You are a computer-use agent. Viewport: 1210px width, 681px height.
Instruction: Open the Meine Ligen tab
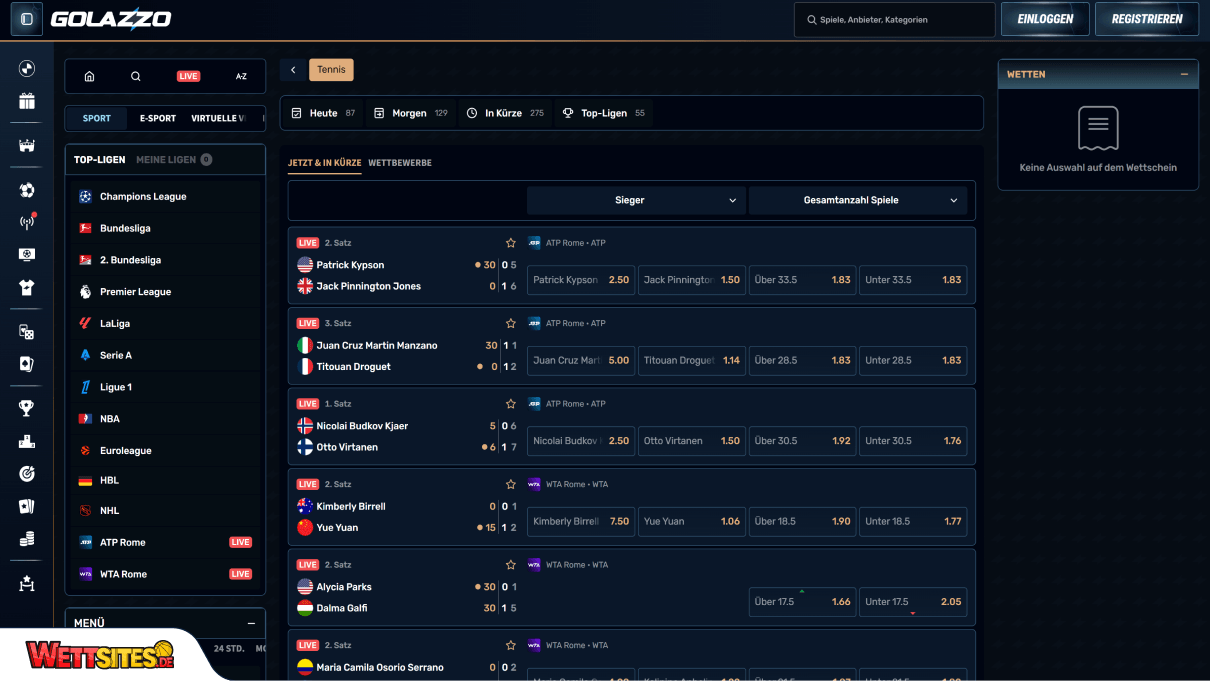tap(174, 159)
